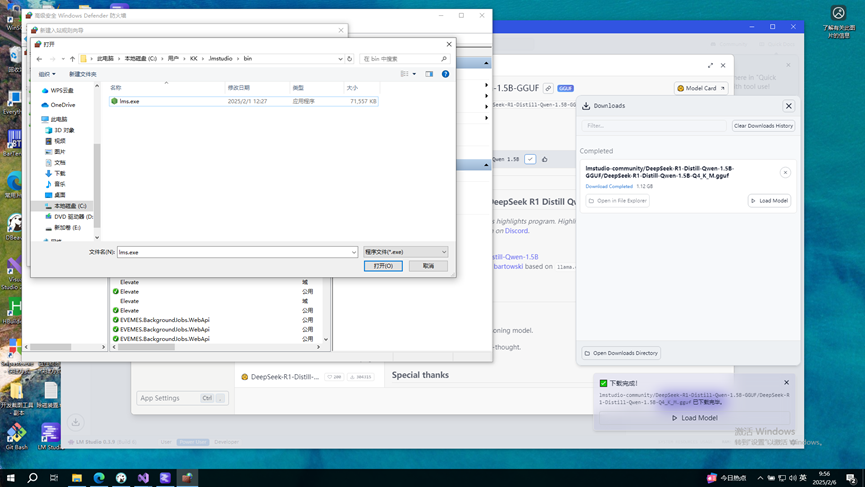Dismiss the 下载完成 notification

pos(787,383)
